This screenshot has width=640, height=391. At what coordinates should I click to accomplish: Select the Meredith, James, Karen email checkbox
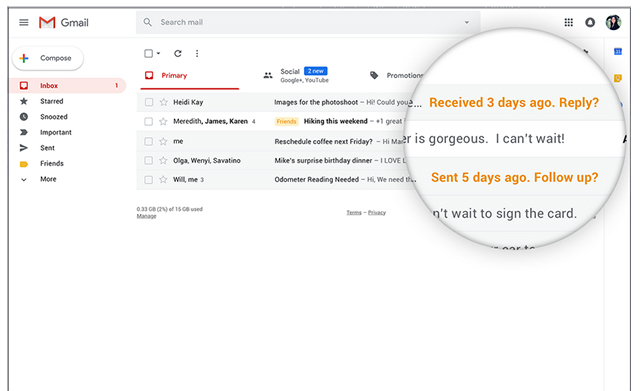tap(149, 121)
